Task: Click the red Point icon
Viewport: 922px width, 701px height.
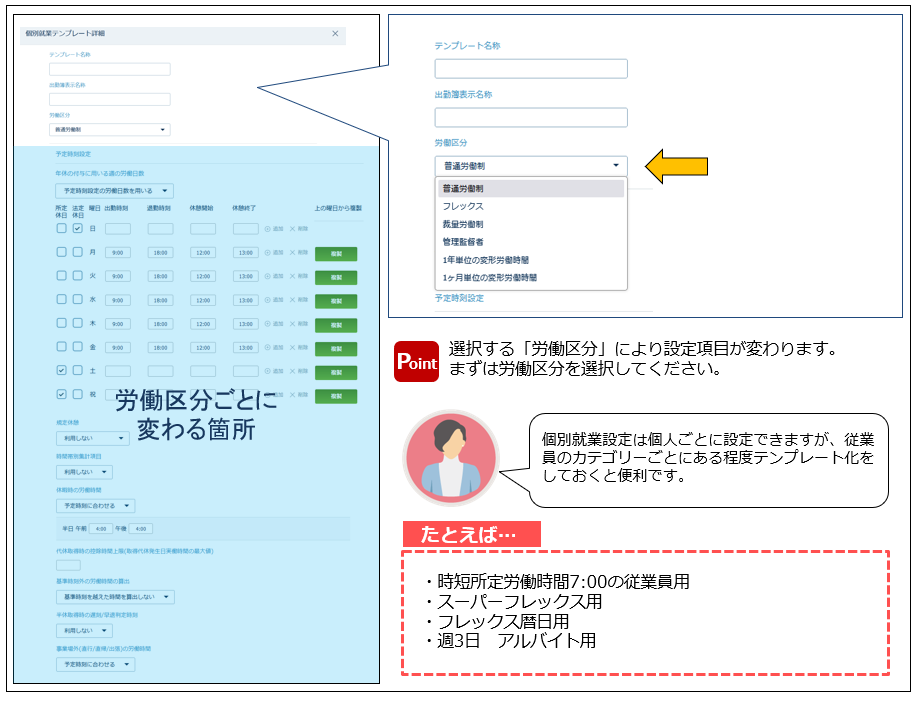Action: click(x=416, y=361)
